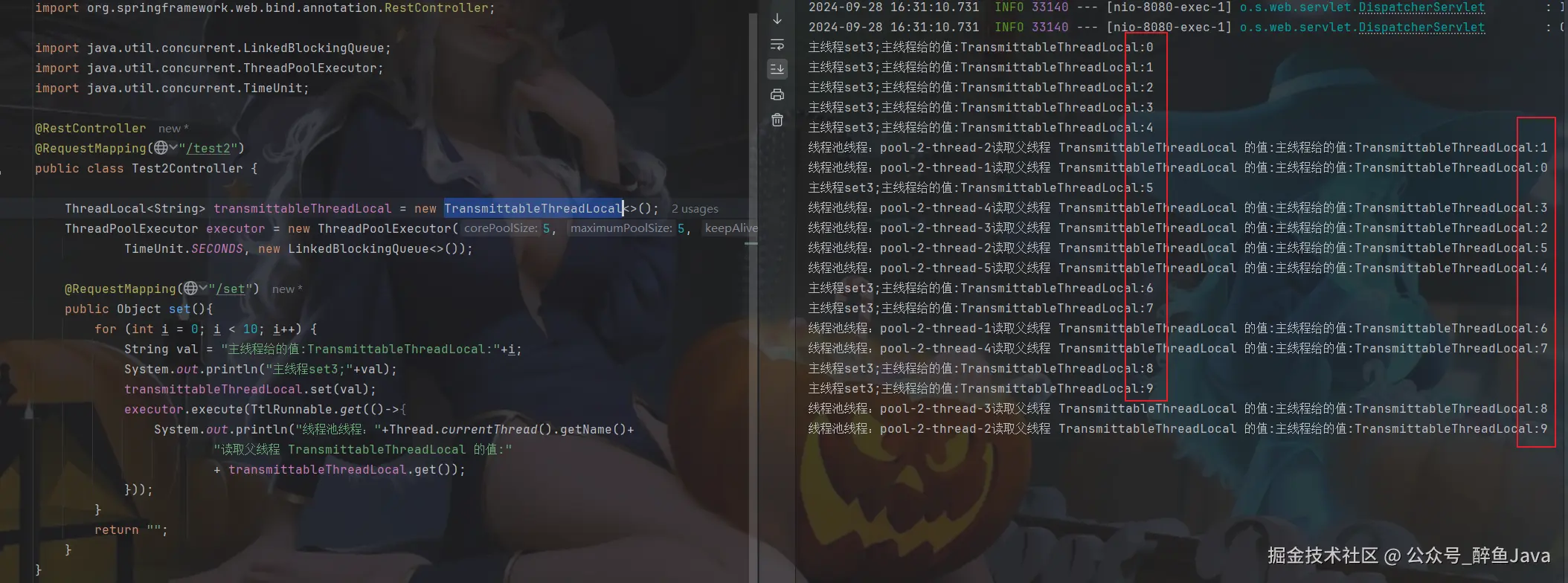Click the @RestController annotation

(91, 128)
